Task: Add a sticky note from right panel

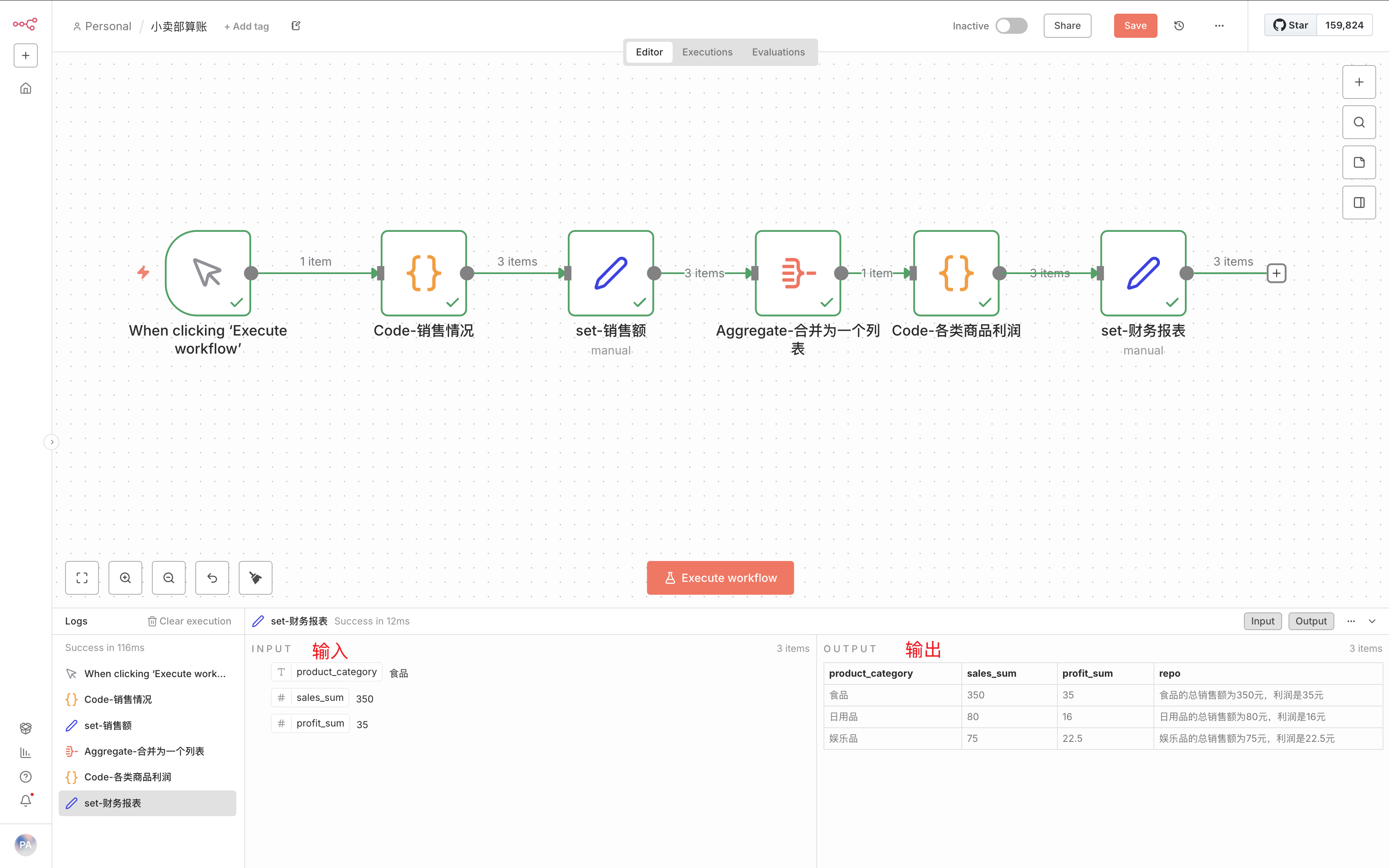Action: coord(1358,162)
